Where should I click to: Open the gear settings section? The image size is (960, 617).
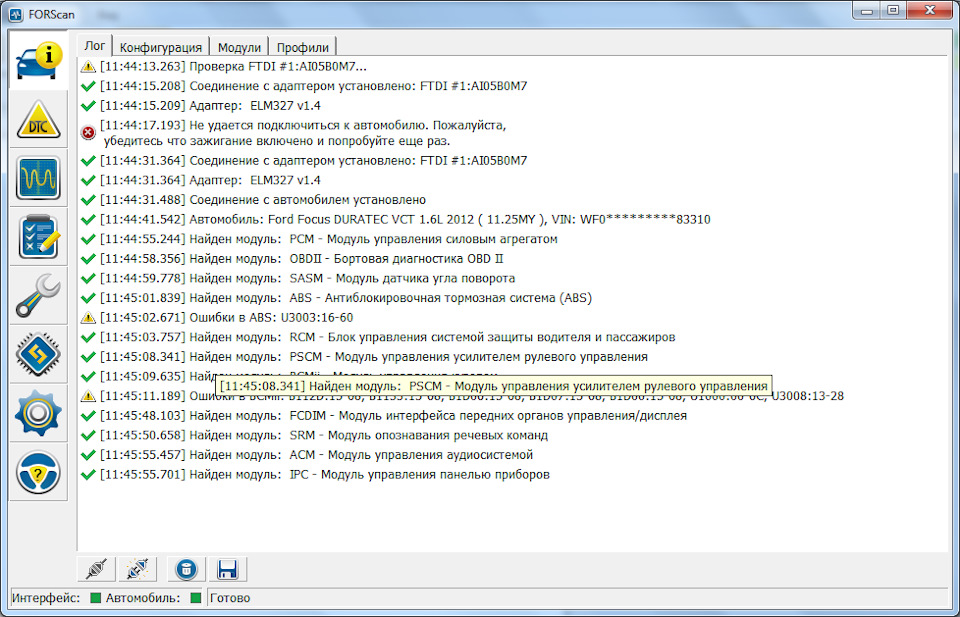click(x=38, y=413)
